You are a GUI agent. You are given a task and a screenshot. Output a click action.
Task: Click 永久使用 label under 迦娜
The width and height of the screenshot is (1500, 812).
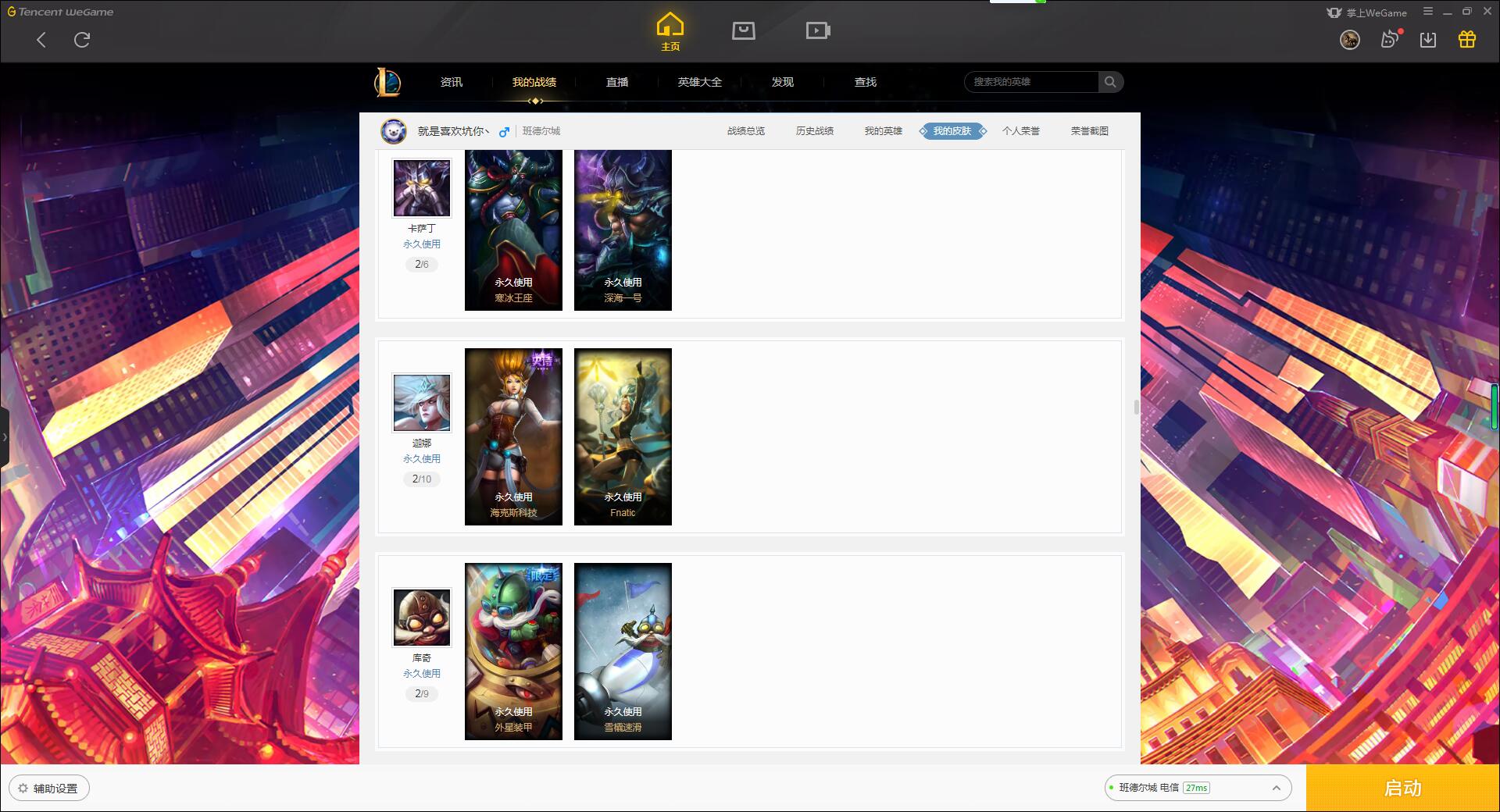(422, 459)
